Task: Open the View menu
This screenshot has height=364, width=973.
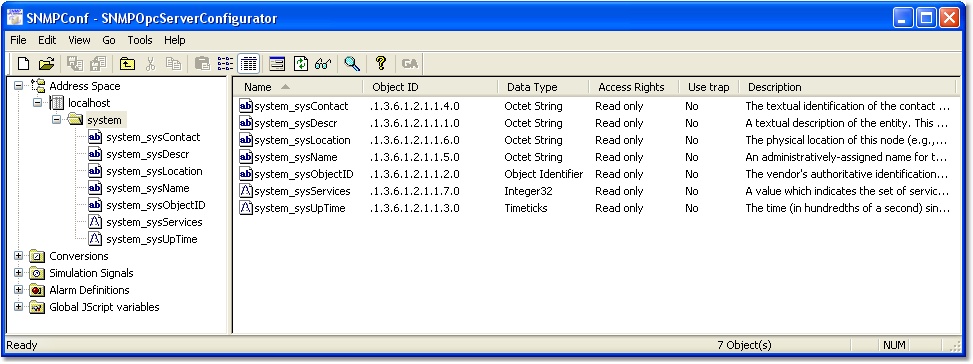Action: tap(79, 40)
